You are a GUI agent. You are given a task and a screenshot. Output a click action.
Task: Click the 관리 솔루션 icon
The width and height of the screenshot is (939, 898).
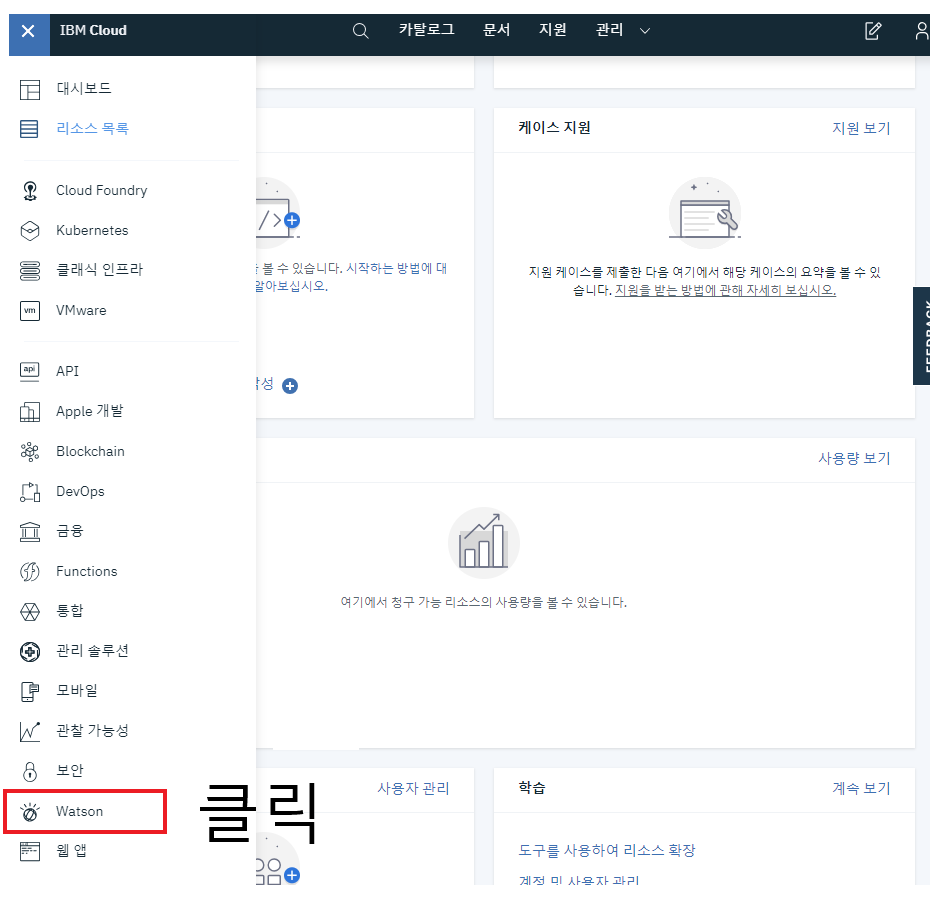click(x=30, y=651)
